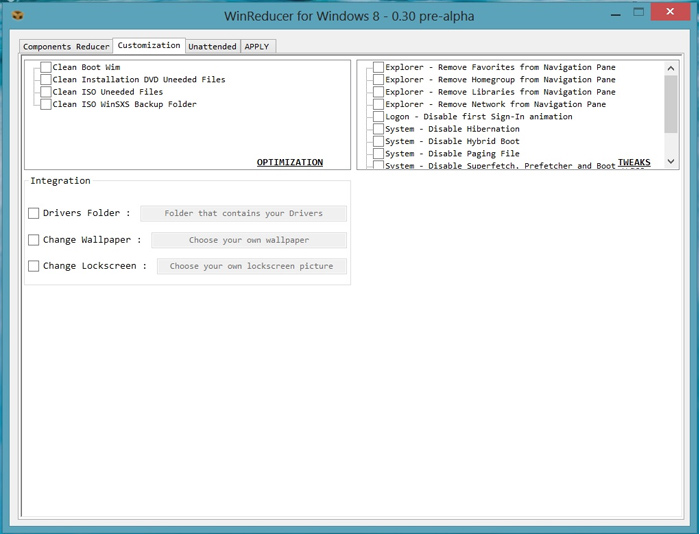Screen dimensions: 700x534
Task: Open the Unattended tab
Action: (x=212, y=46)
